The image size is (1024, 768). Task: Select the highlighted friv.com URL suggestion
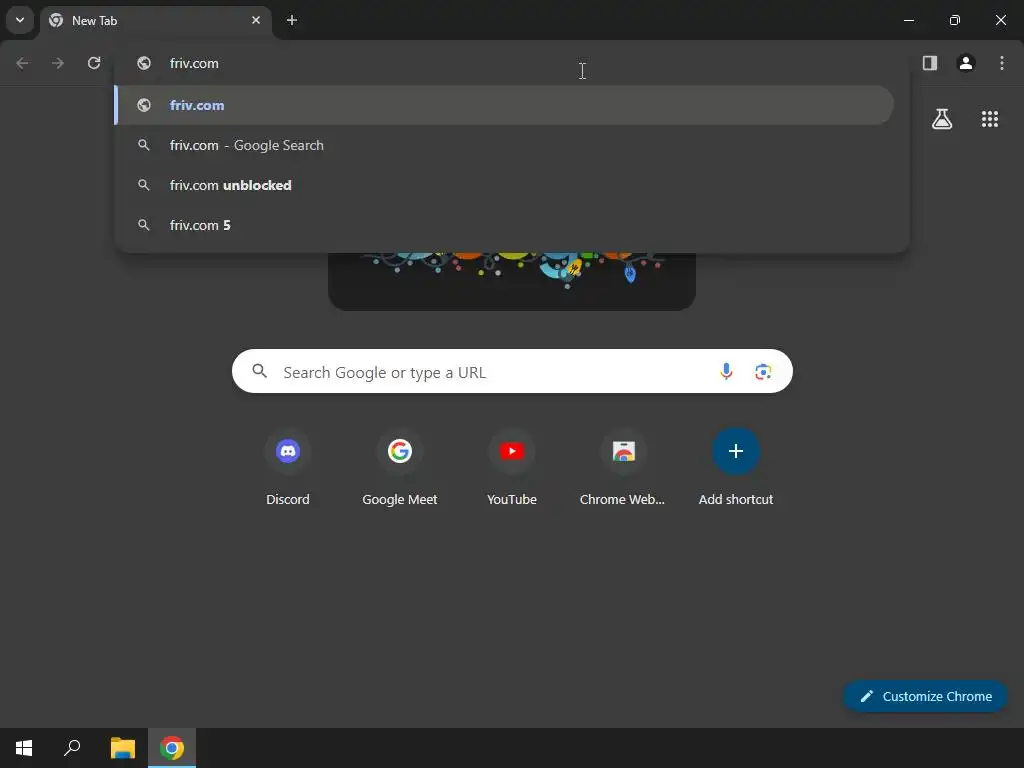coord(504,105)
